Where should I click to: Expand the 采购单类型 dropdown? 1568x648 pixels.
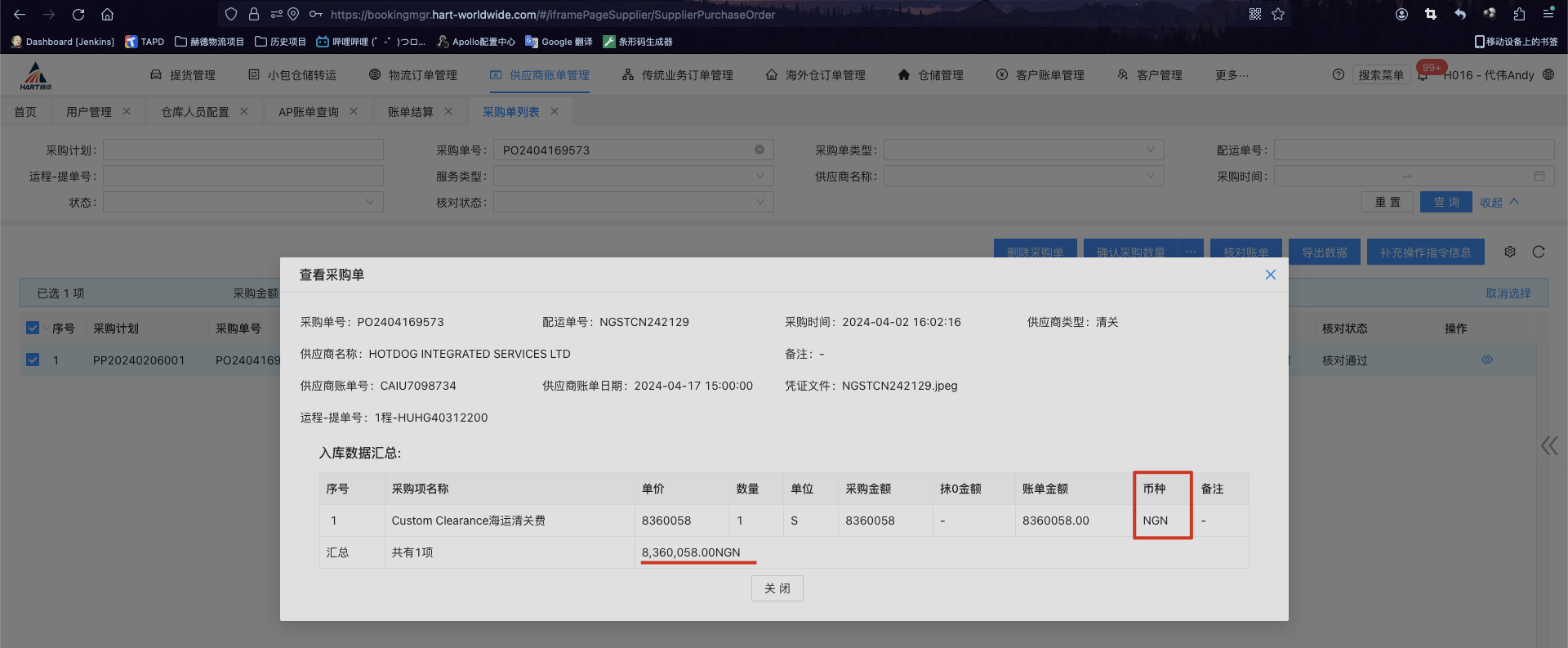[x=1023, y=150]
